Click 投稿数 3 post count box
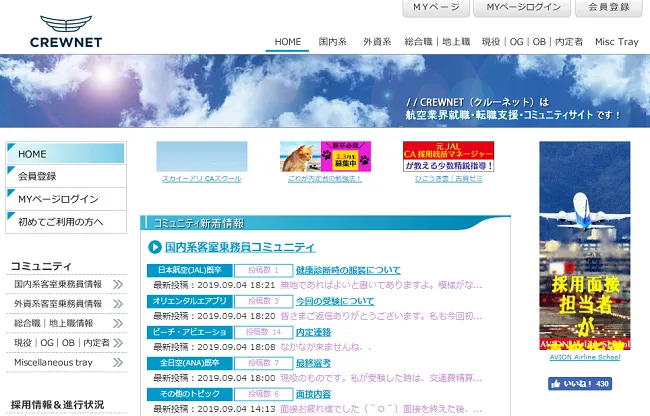The image size is (650, 416). pyautogui.click(x=264, y=301)
